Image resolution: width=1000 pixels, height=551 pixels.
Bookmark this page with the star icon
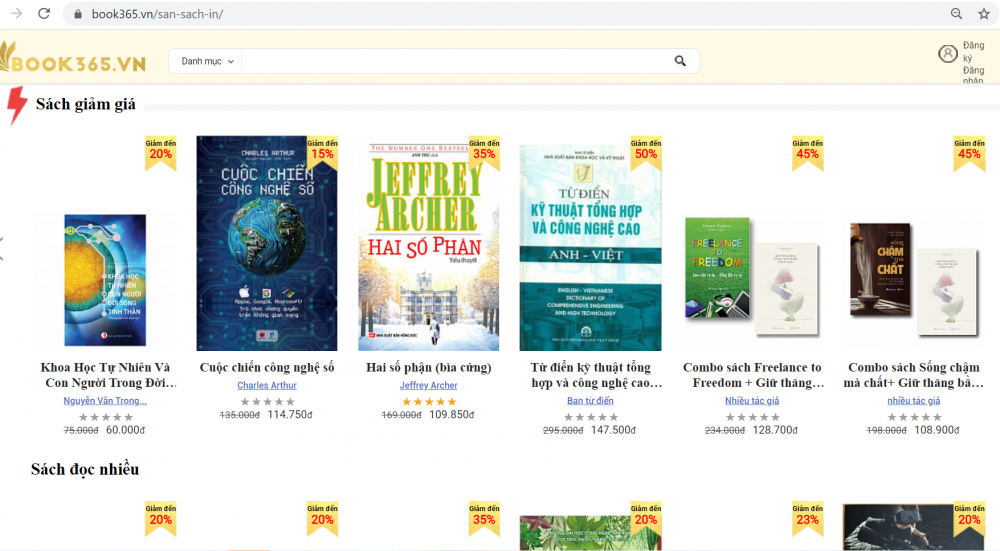pyautogui.click(x=984, y=14)
